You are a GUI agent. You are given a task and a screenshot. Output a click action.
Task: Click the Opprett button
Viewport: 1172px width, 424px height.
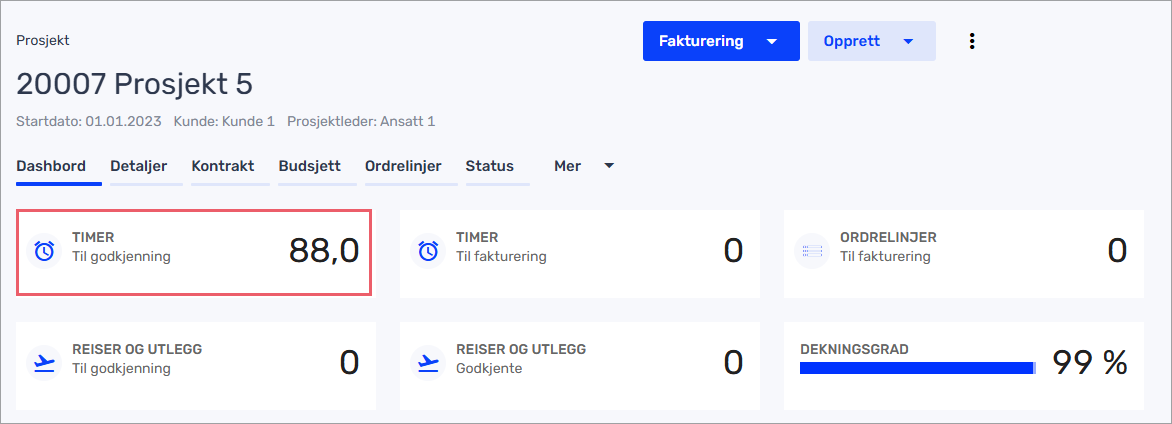[x=852, y=42]
